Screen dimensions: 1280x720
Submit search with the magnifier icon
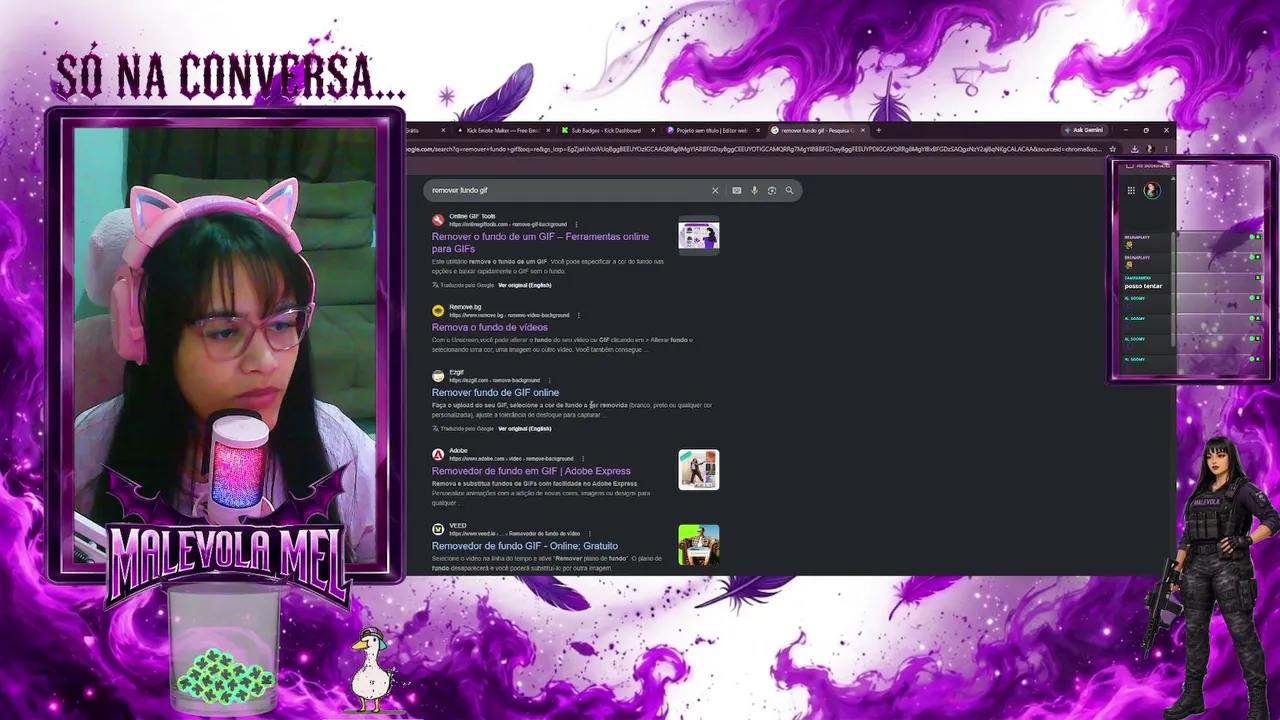coord(789,190)
